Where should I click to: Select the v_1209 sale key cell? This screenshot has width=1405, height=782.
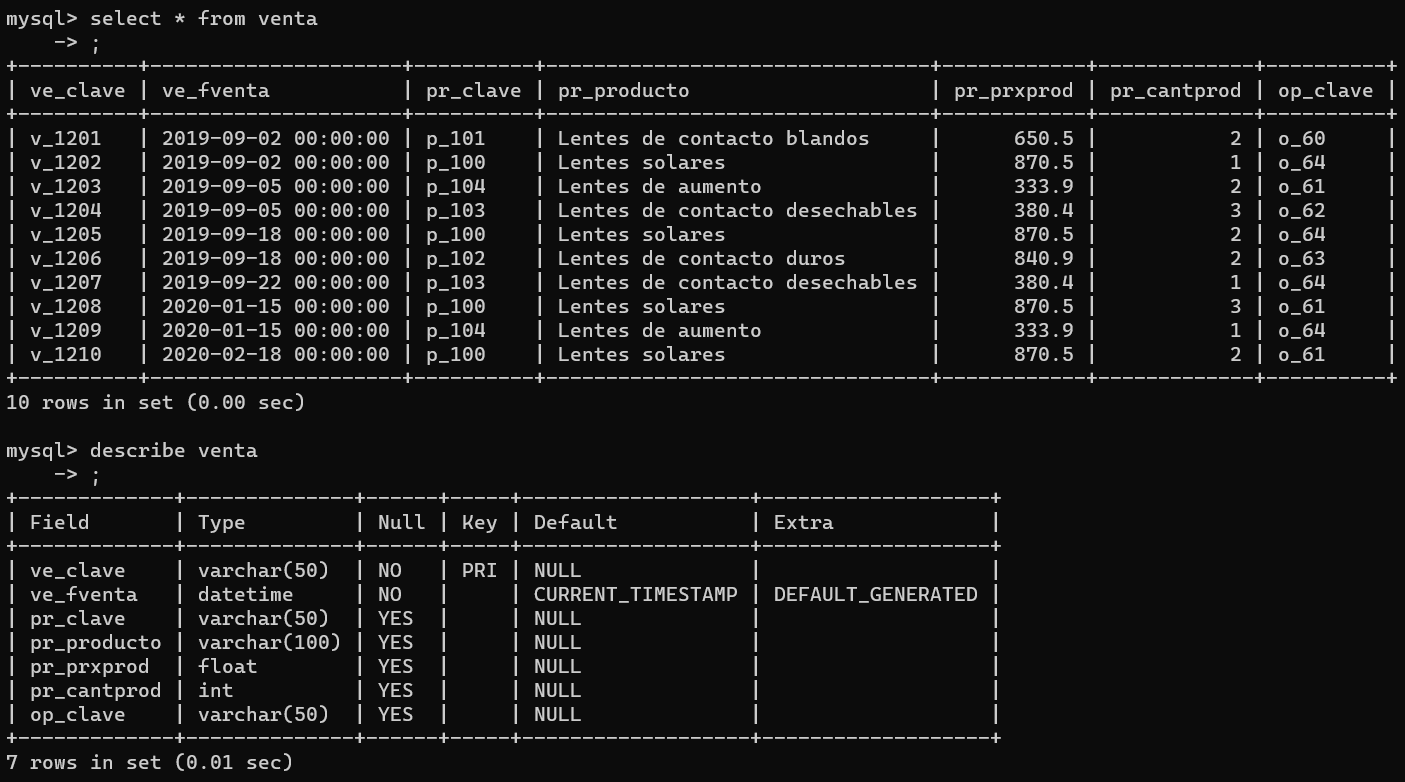[66, 331]
